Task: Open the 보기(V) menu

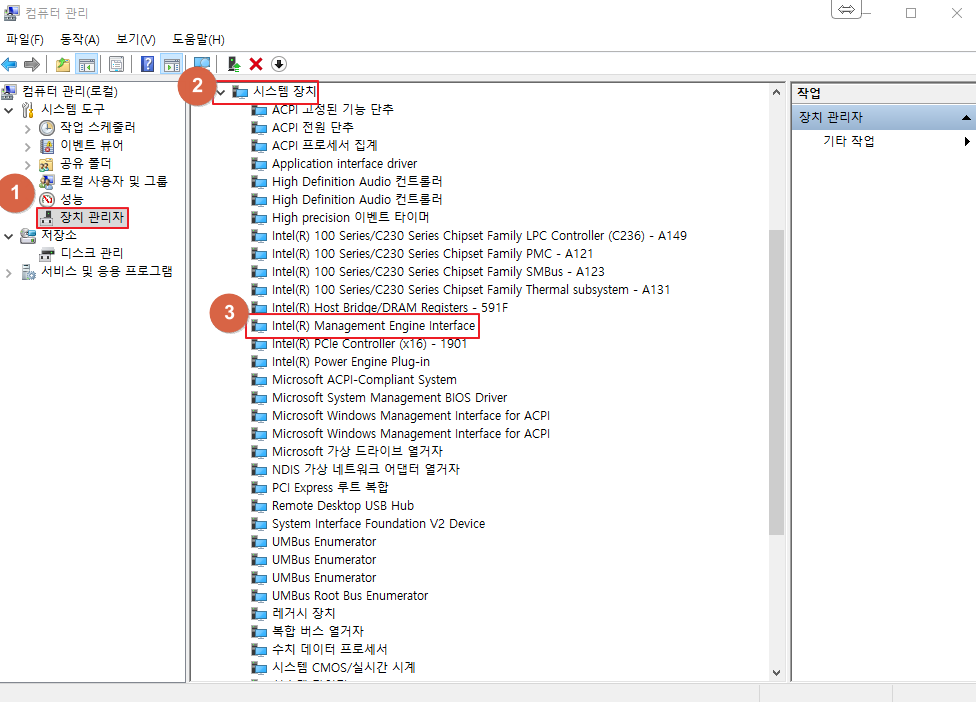Action: pos(136,40)
